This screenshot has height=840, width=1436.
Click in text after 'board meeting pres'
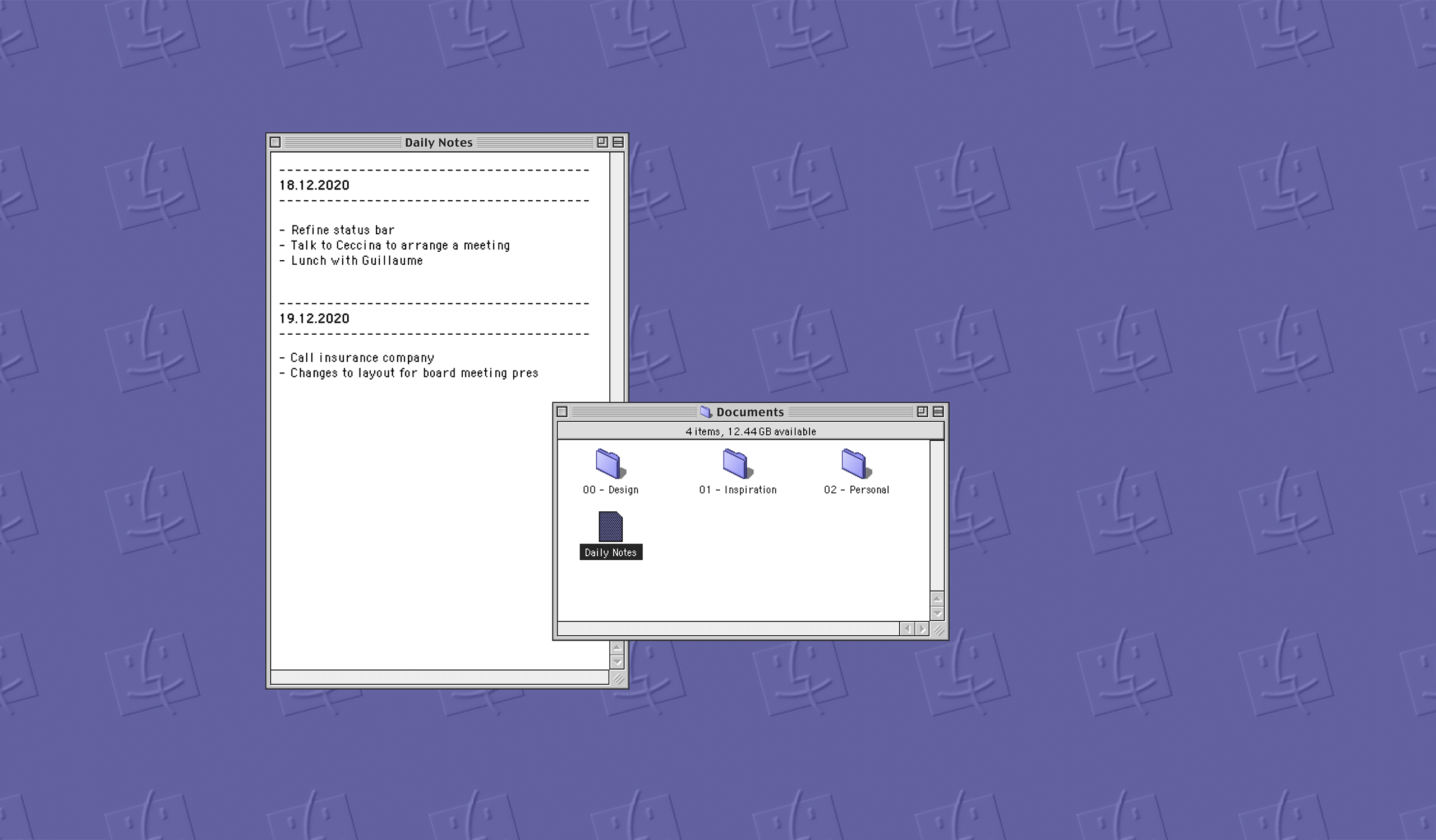coord(540,373)
